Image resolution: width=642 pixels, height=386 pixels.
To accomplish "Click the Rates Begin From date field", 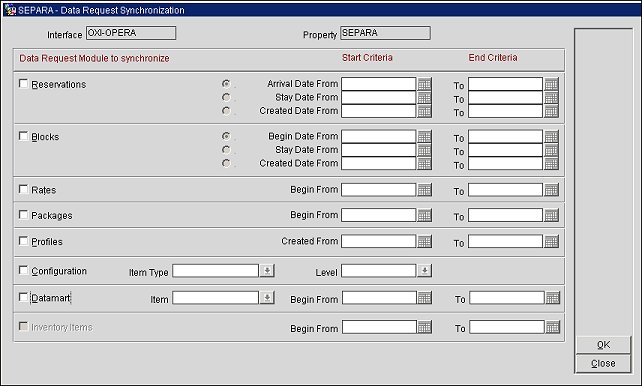I will (378, 190).
